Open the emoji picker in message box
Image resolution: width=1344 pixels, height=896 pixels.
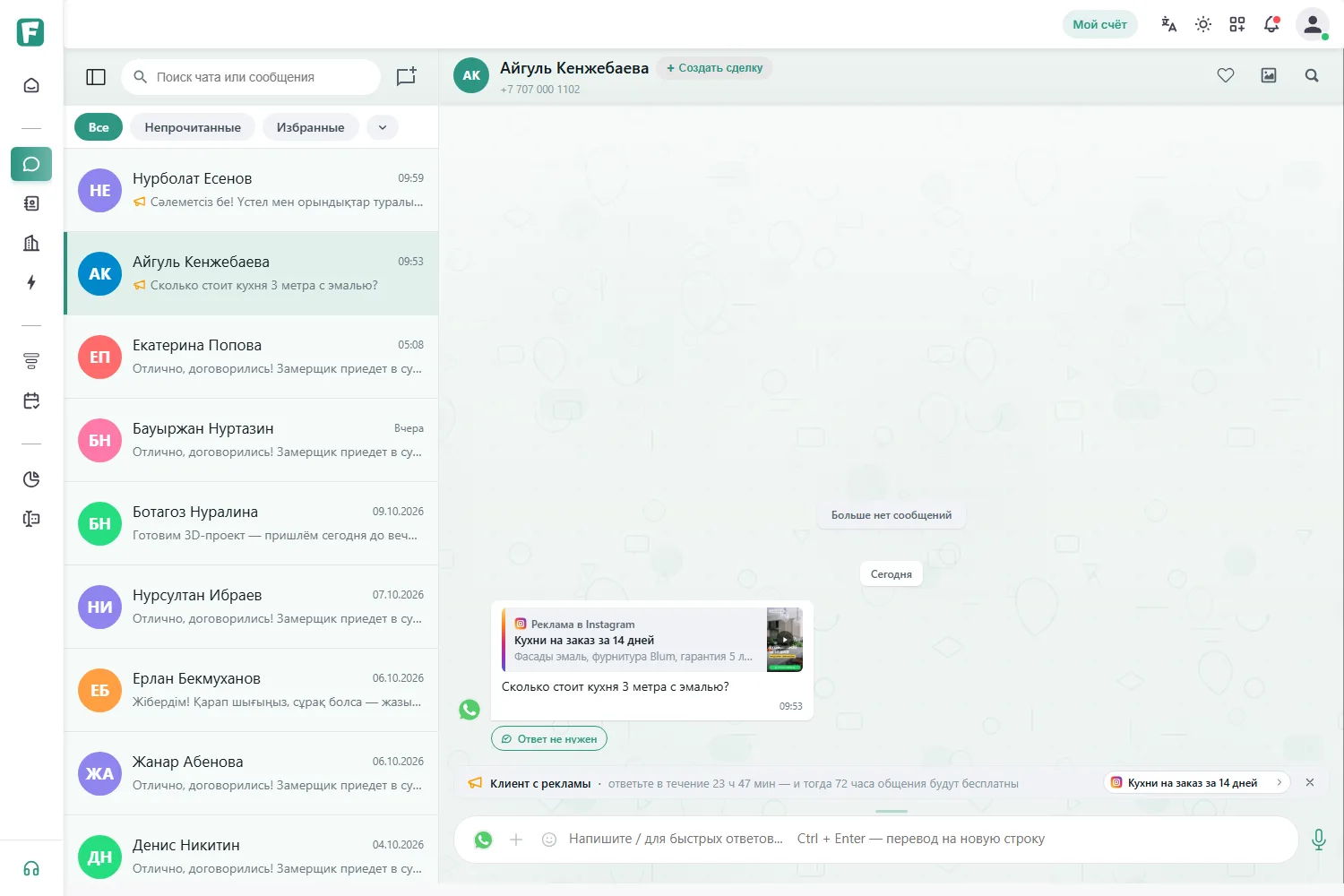click(549, 840)
